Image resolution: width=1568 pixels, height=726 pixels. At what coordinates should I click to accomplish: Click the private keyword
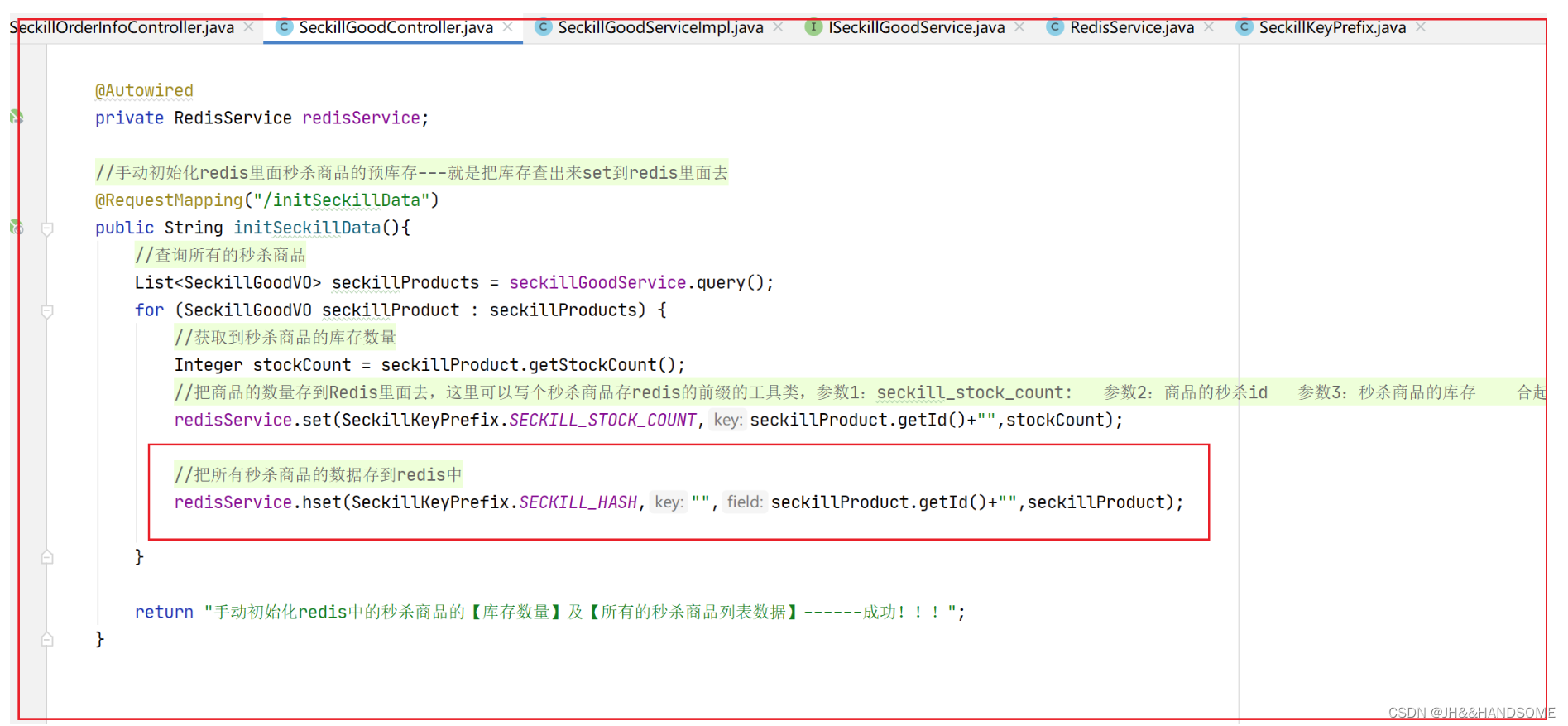pos(129,118)
